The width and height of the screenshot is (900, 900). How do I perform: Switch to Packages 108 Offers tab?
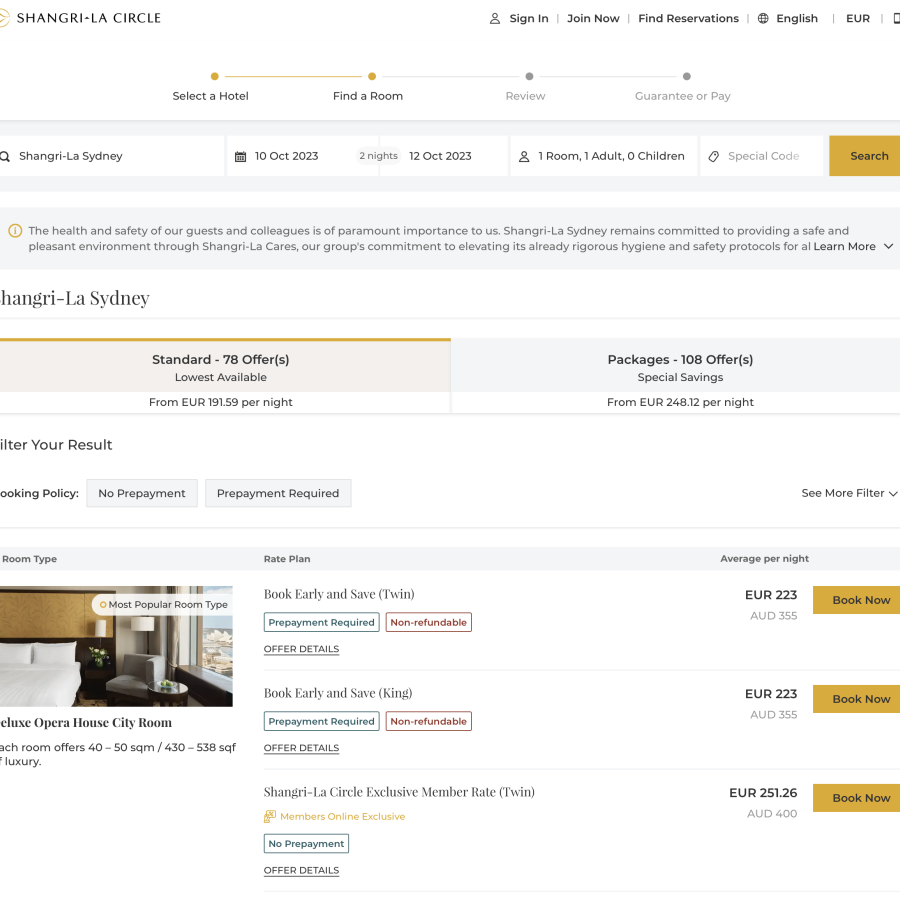(x=680, y=375)
